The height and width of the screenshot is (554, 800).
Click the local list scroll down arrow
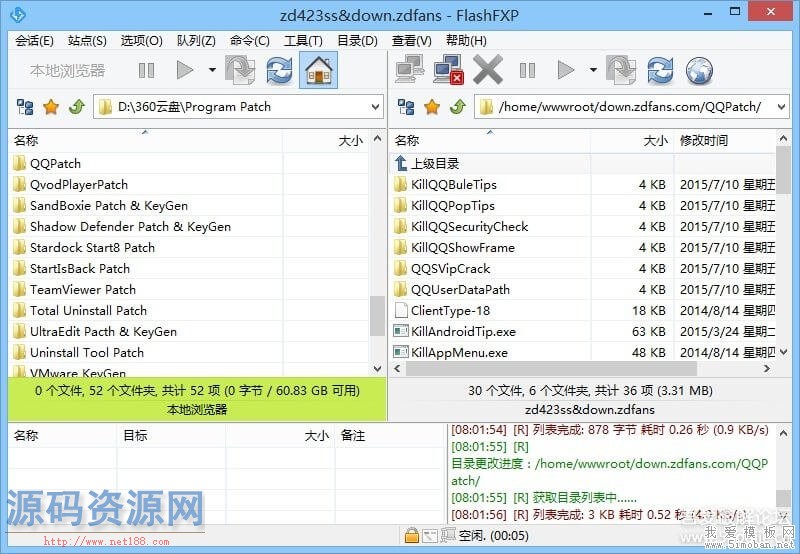coord(378,368)
